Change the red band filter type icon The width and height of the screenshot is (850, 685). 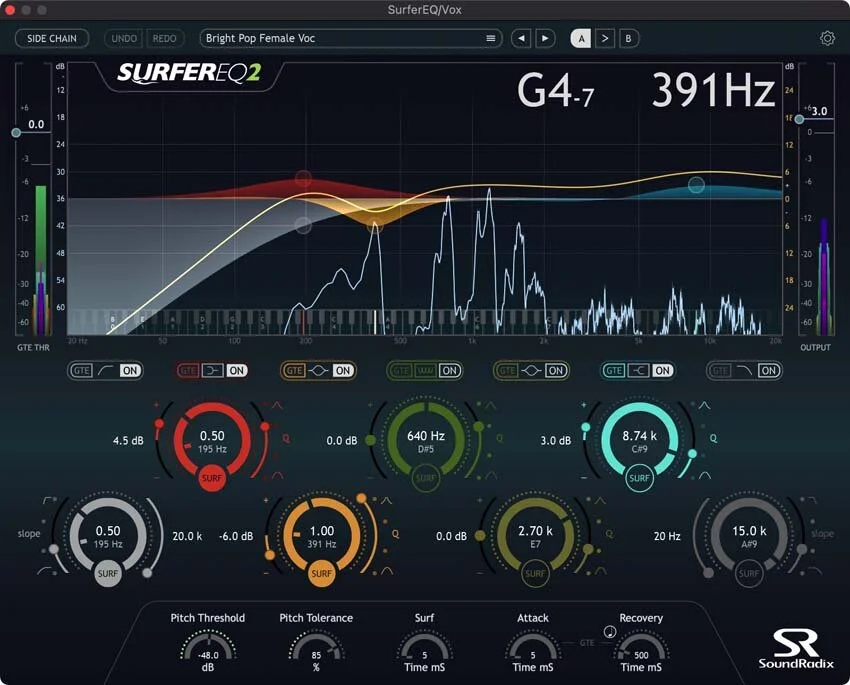point(212,371)
